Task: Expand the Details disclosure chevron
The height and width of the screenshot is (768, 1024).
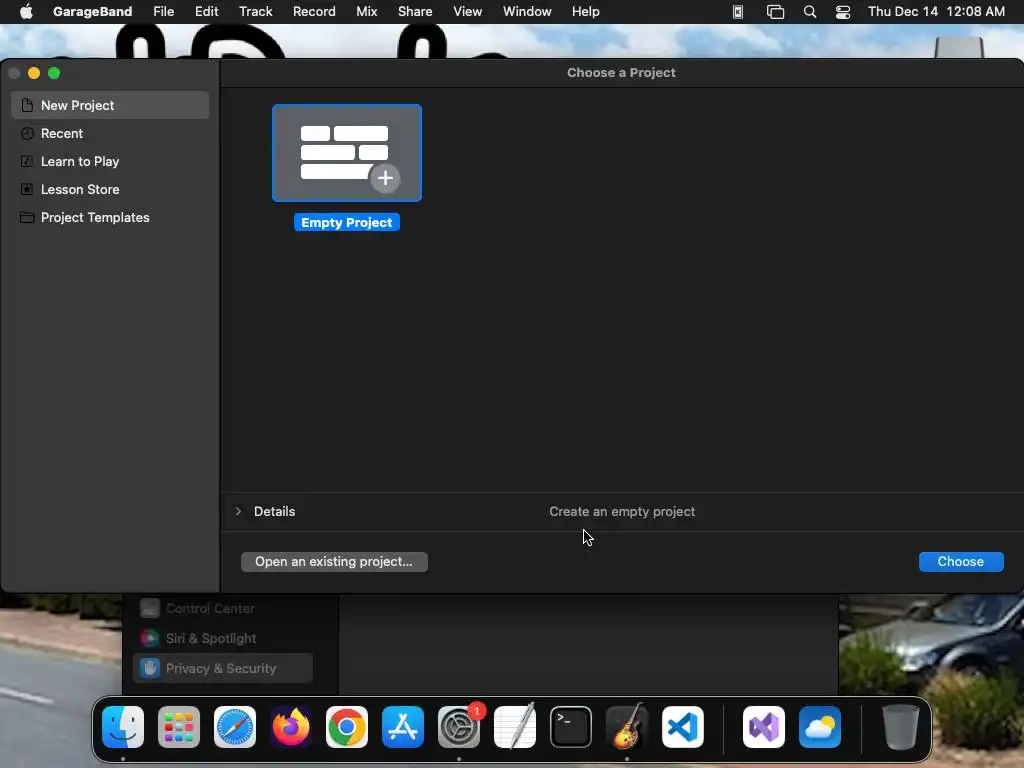Action: point(238,511)
